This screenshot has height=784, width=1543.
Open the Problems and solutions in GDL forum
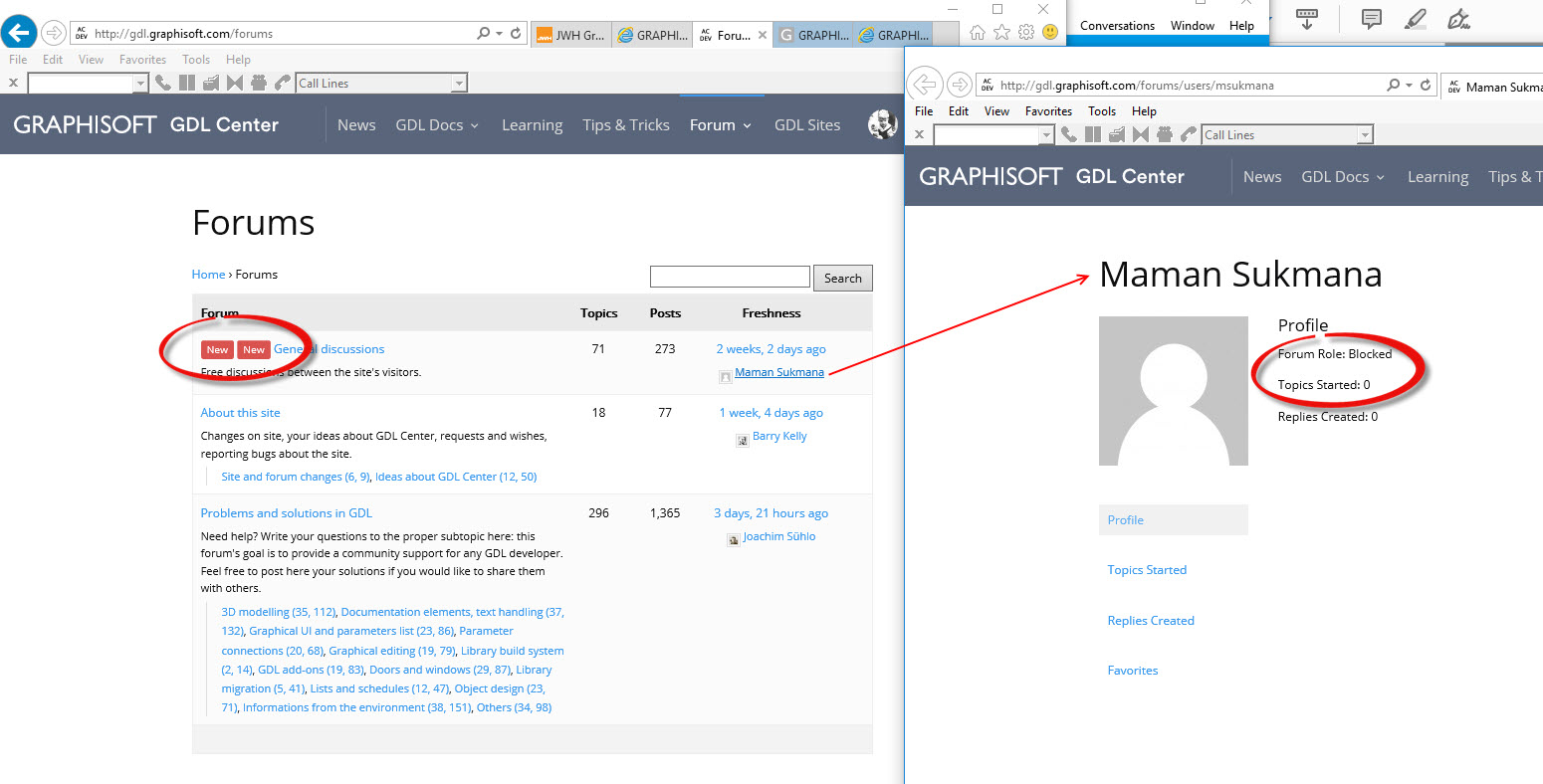[x=286, y=513]
